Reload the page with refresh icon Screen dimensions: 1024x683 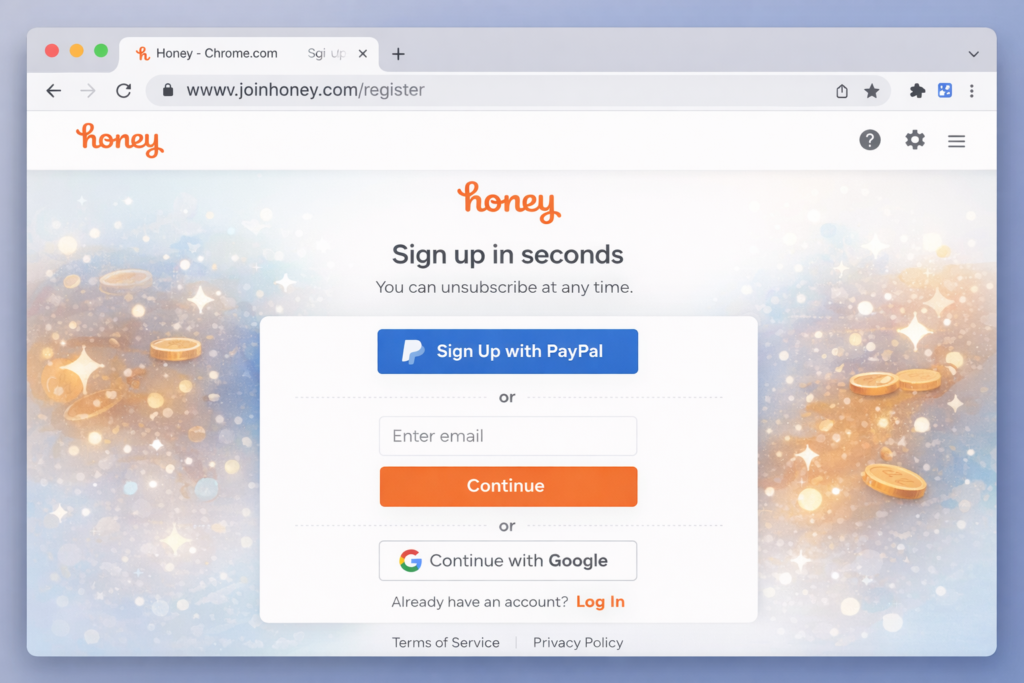(x=123, y=91)
